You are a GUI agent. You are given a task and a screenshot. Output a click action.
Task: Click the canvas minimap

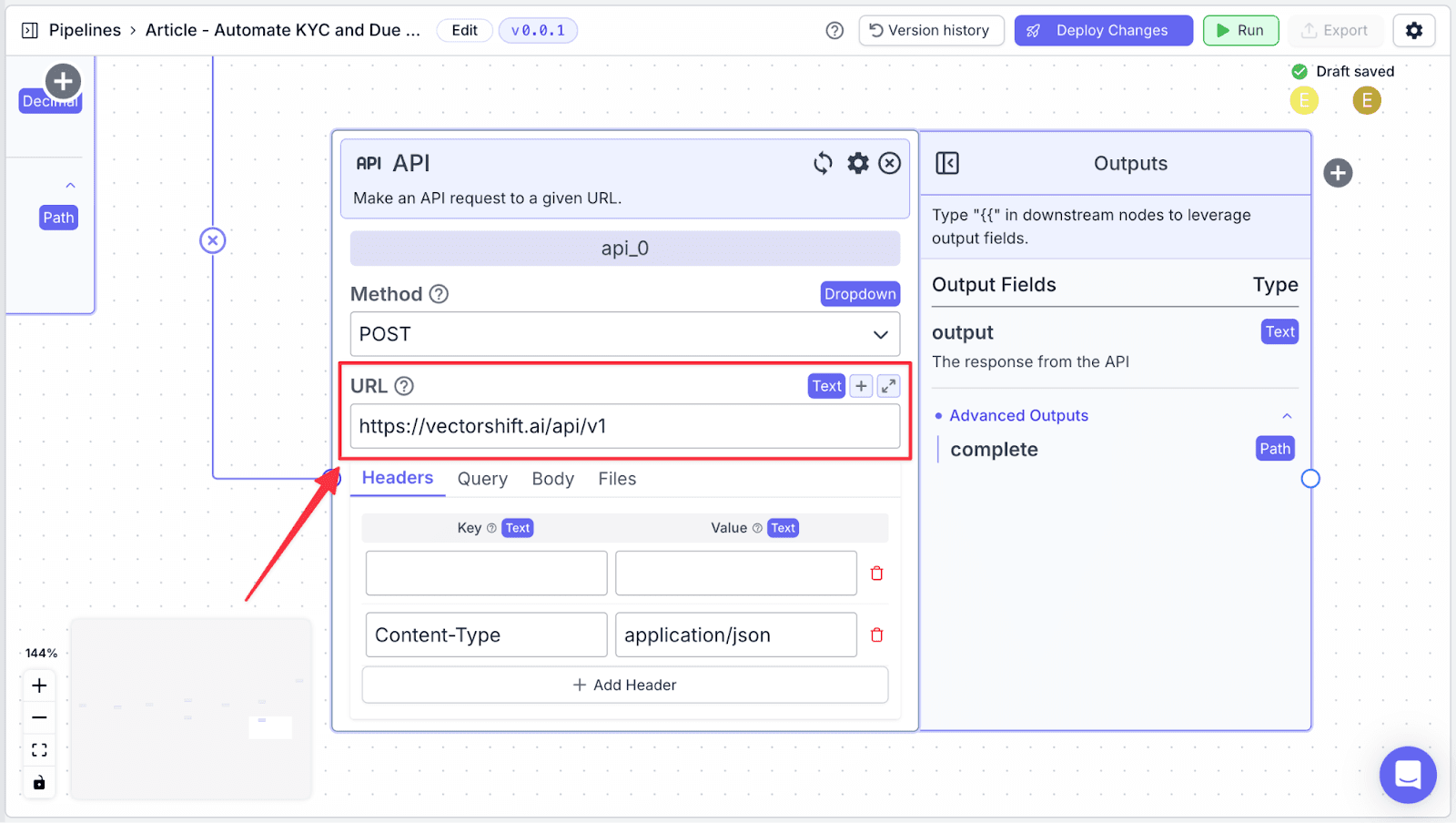tap(191, 709)
